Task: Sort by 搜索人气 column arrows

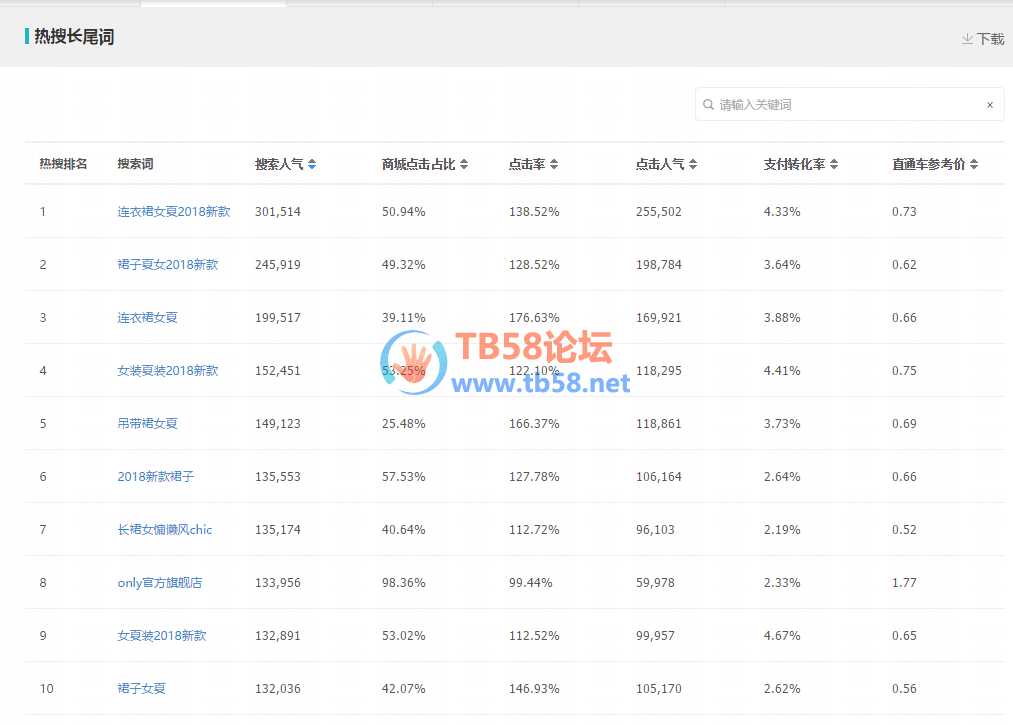Action: [312, 165]
